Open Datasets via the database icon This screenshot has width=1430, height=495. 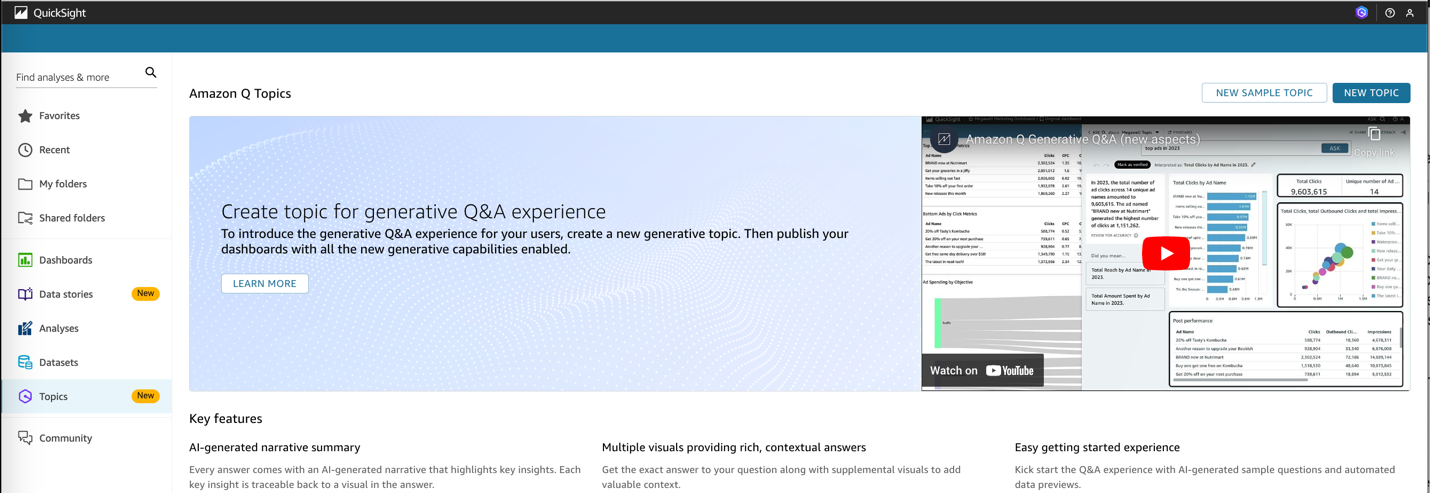pyautogui.click(x=25, y=362)
